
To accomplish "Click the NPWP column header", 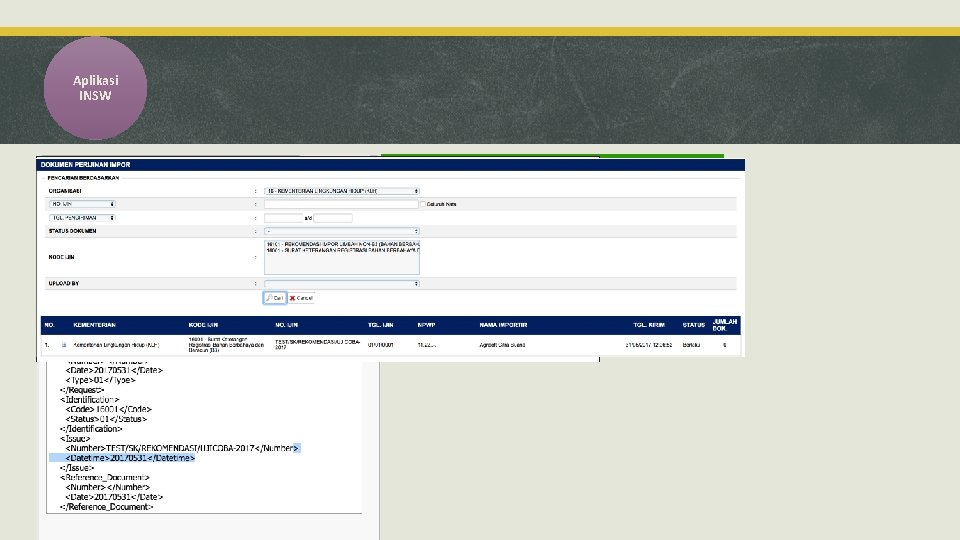I will (426, 325).
